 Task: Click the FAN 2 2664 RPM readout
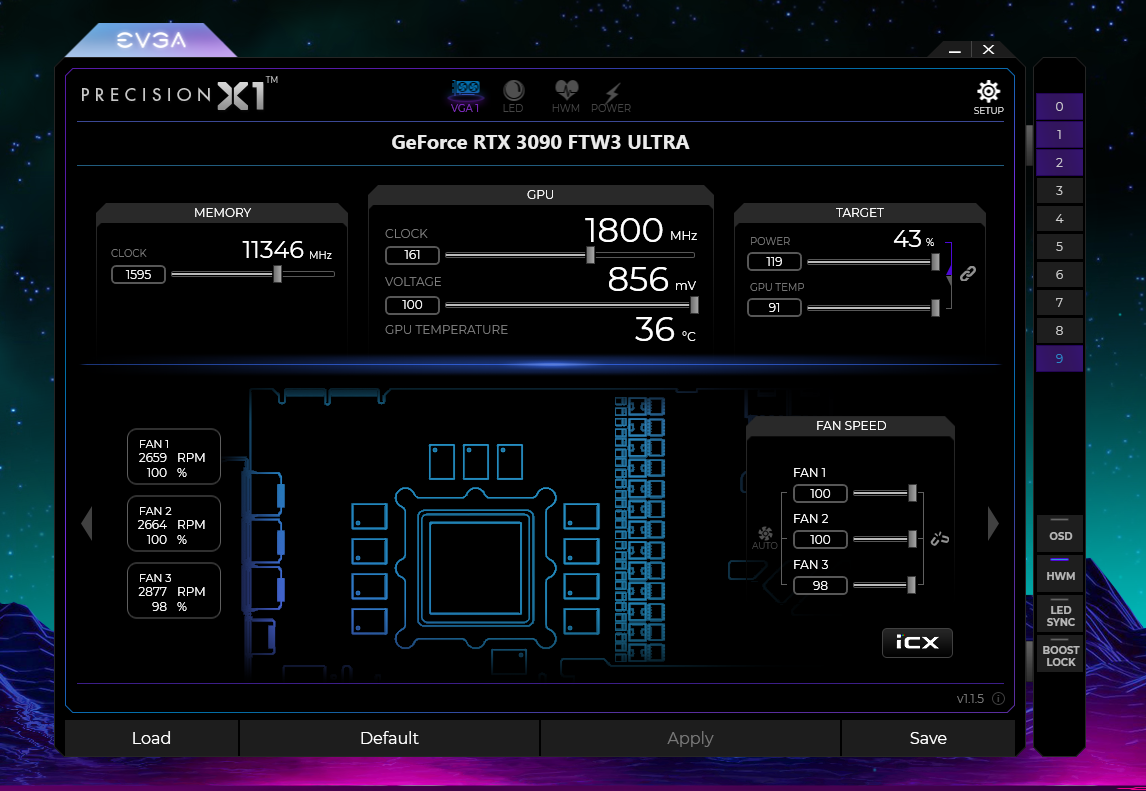(x=174, y=524)
